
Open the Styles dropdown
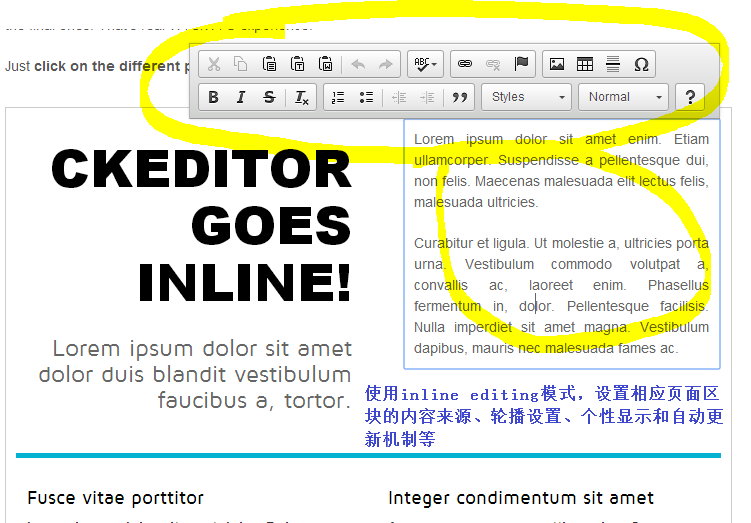(x=526, y=97)
